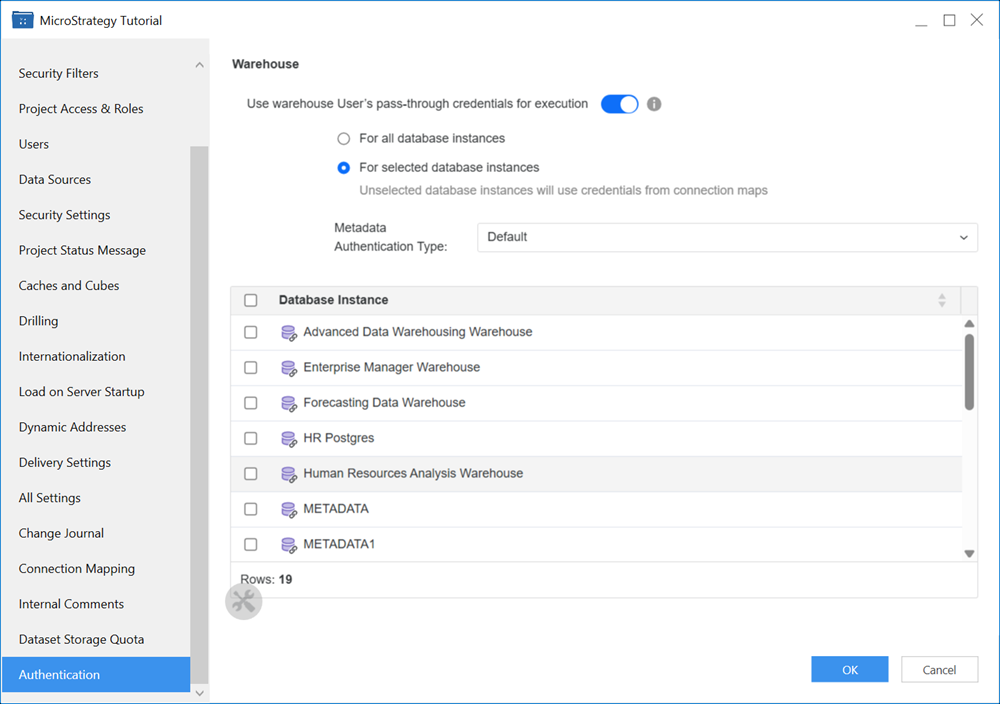Click database icon for Enterprise Manager Warehouse
The image size is (1000, 704).
tap(289, 368)
